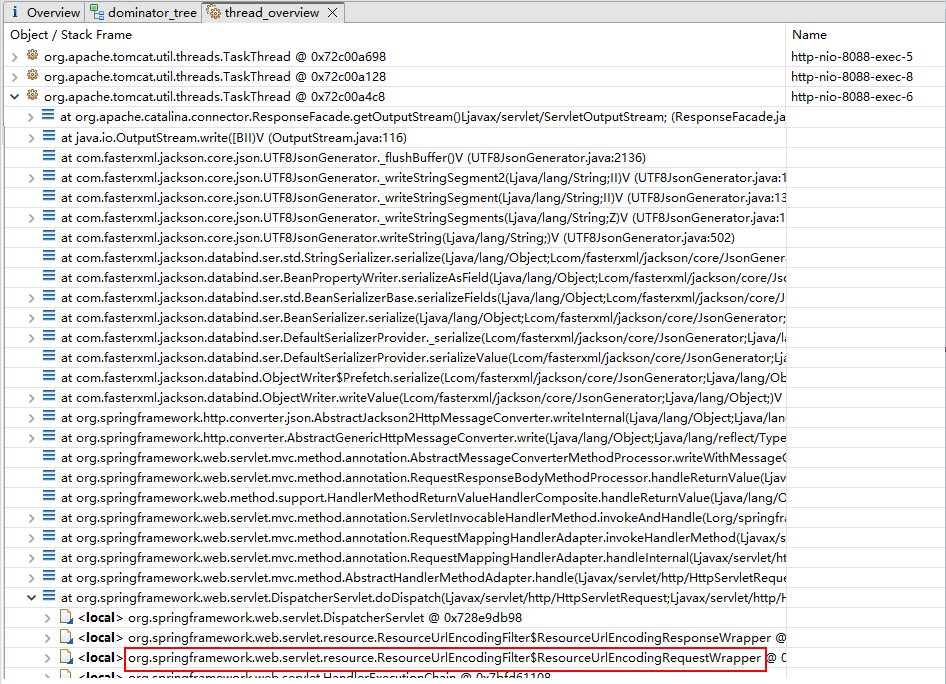Click the local variable icon for DispatcherServlet @ 0x728e9db98

point(65,617)
